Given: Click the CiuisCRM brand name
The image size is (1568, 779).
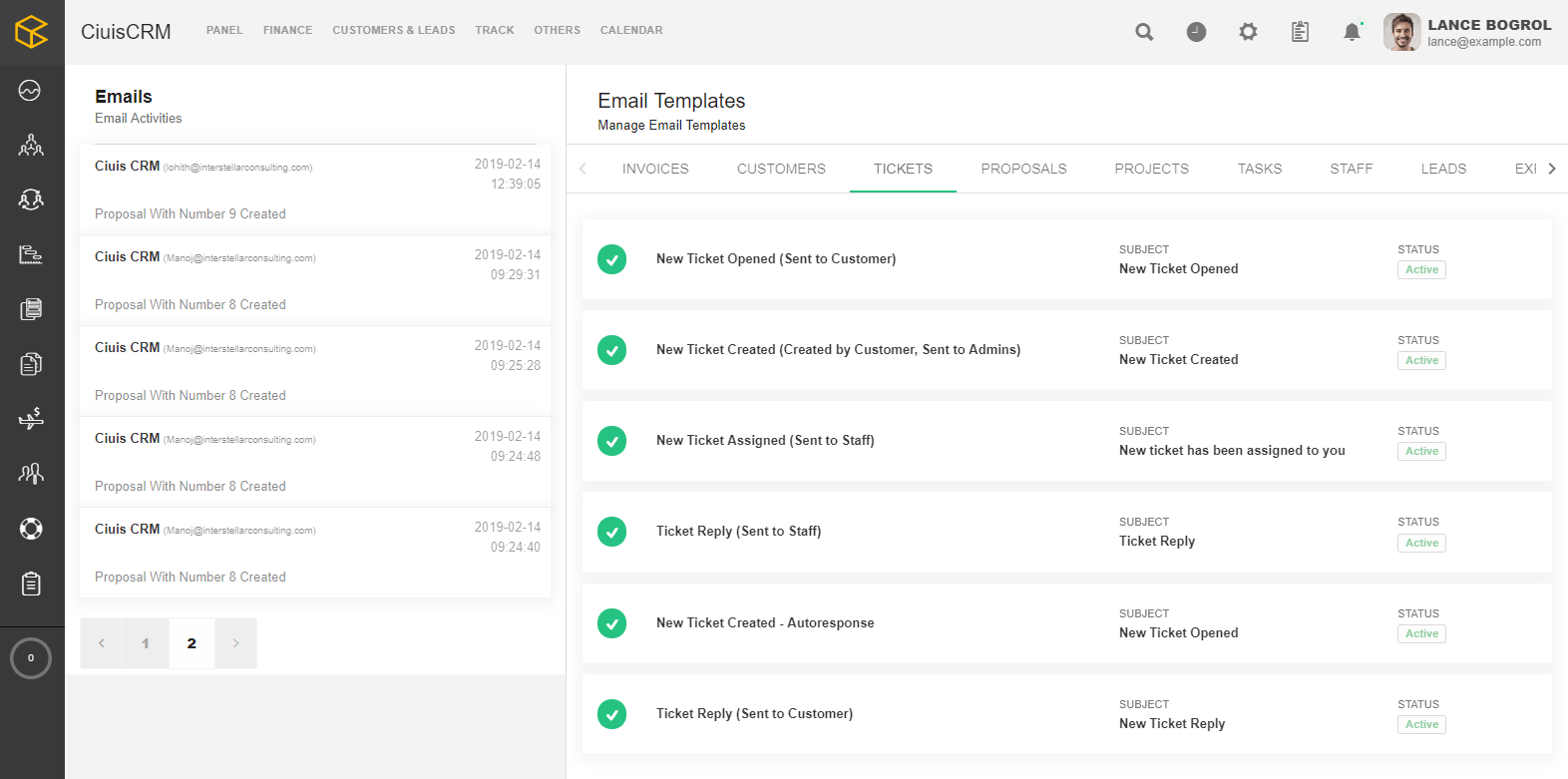Looking at the screenshot, I should point(126,32).
